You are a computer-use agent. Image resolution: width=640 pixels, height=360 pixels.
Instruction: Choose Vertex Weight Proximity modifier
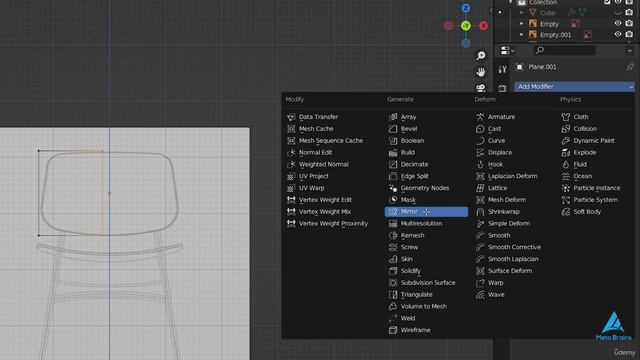point(332,224)
